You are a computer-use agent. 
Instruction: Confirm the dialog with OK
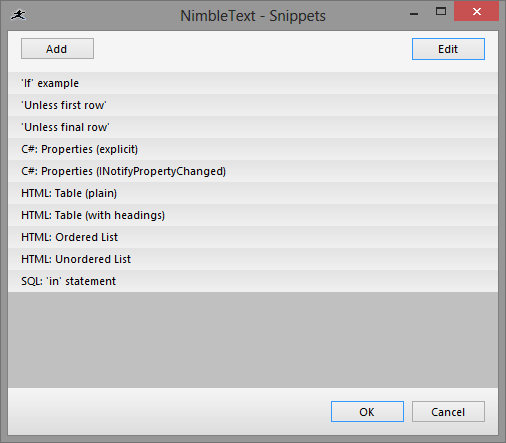367,412
